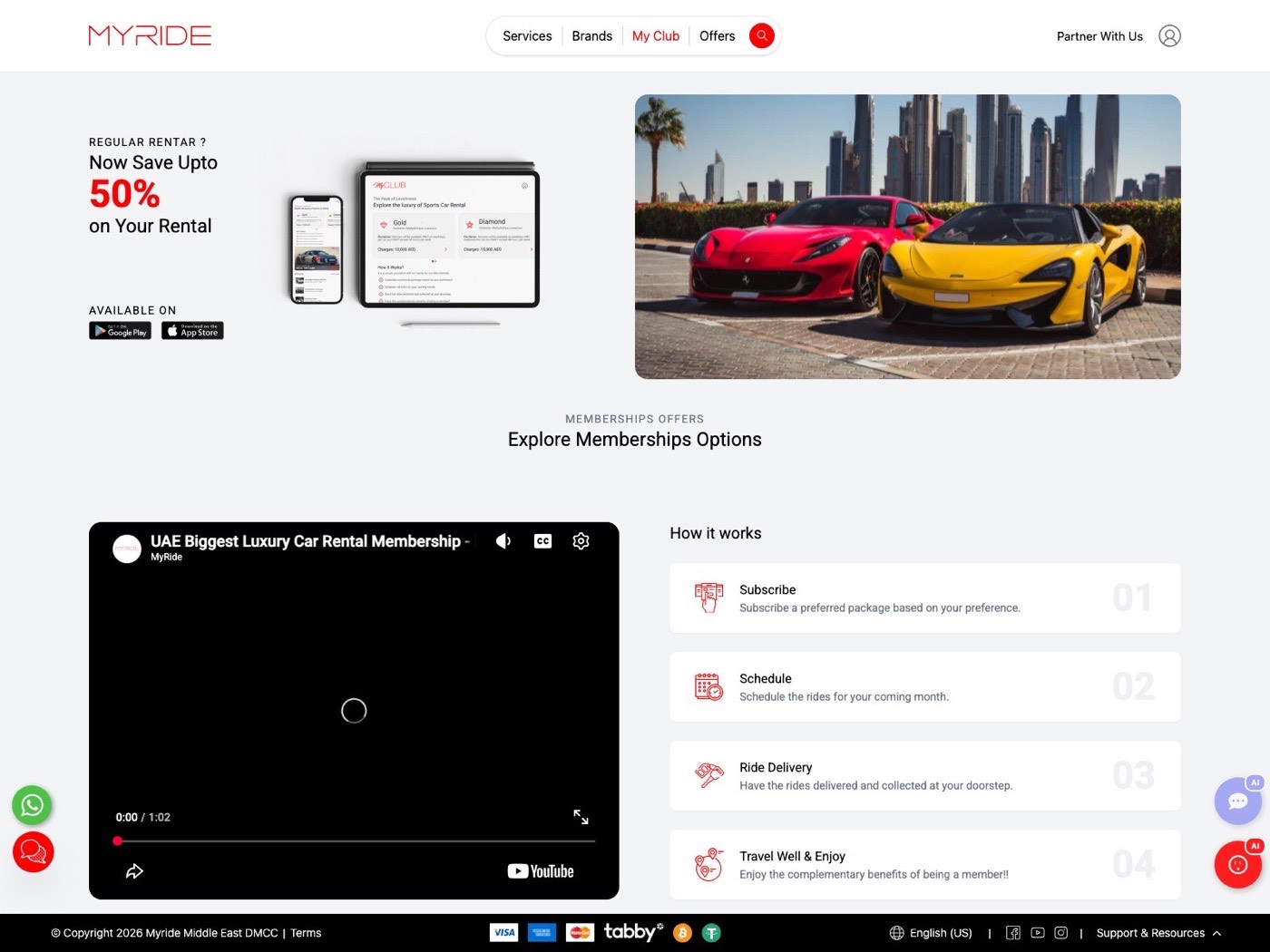
Task: Enter fullscreen on the video
Action: 581,817
